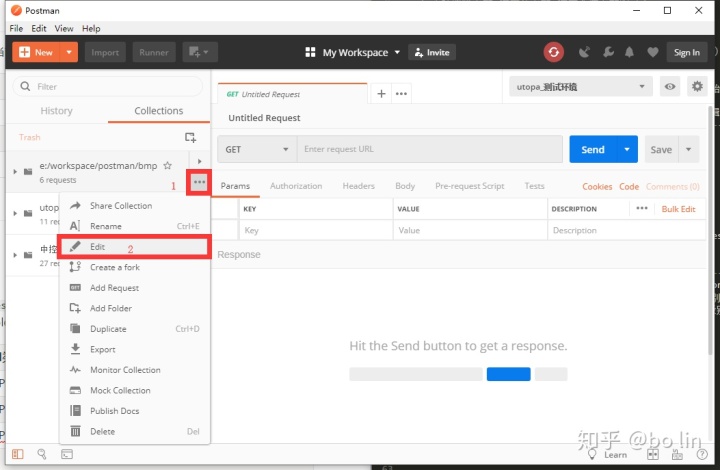Open keyboard shortcuts icon in status bar
This screenshot has height=470, width=720.
(x=677, y=454)
